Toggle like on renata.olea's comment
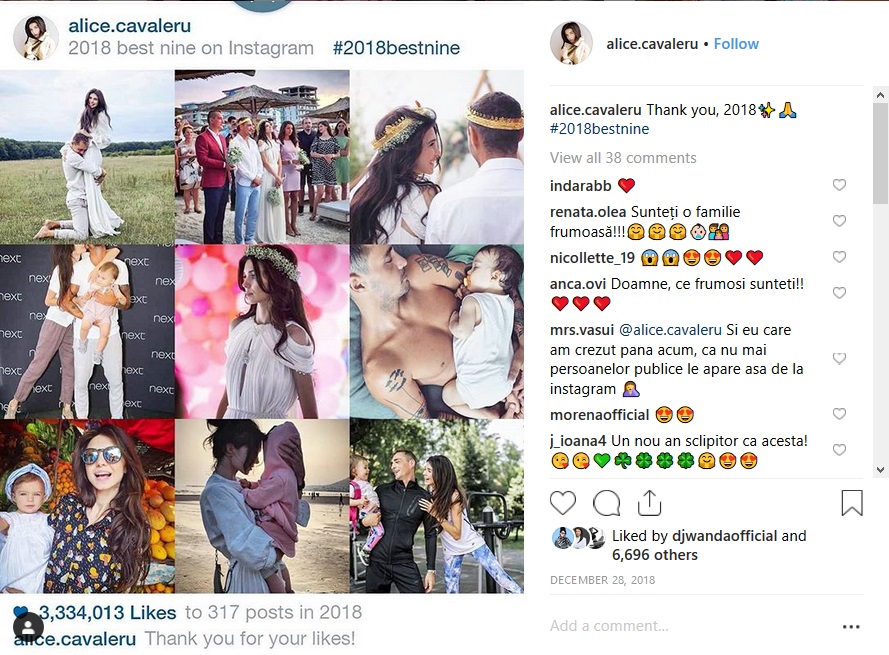This screenshot has height=655, width=889. point(839,221)
